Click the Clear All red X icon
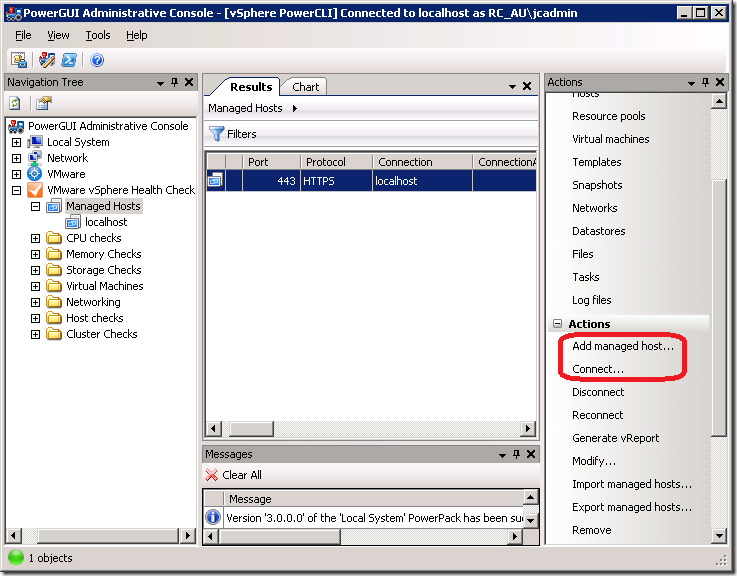Screen dimensions: 737x576 (x=213, y=475)
